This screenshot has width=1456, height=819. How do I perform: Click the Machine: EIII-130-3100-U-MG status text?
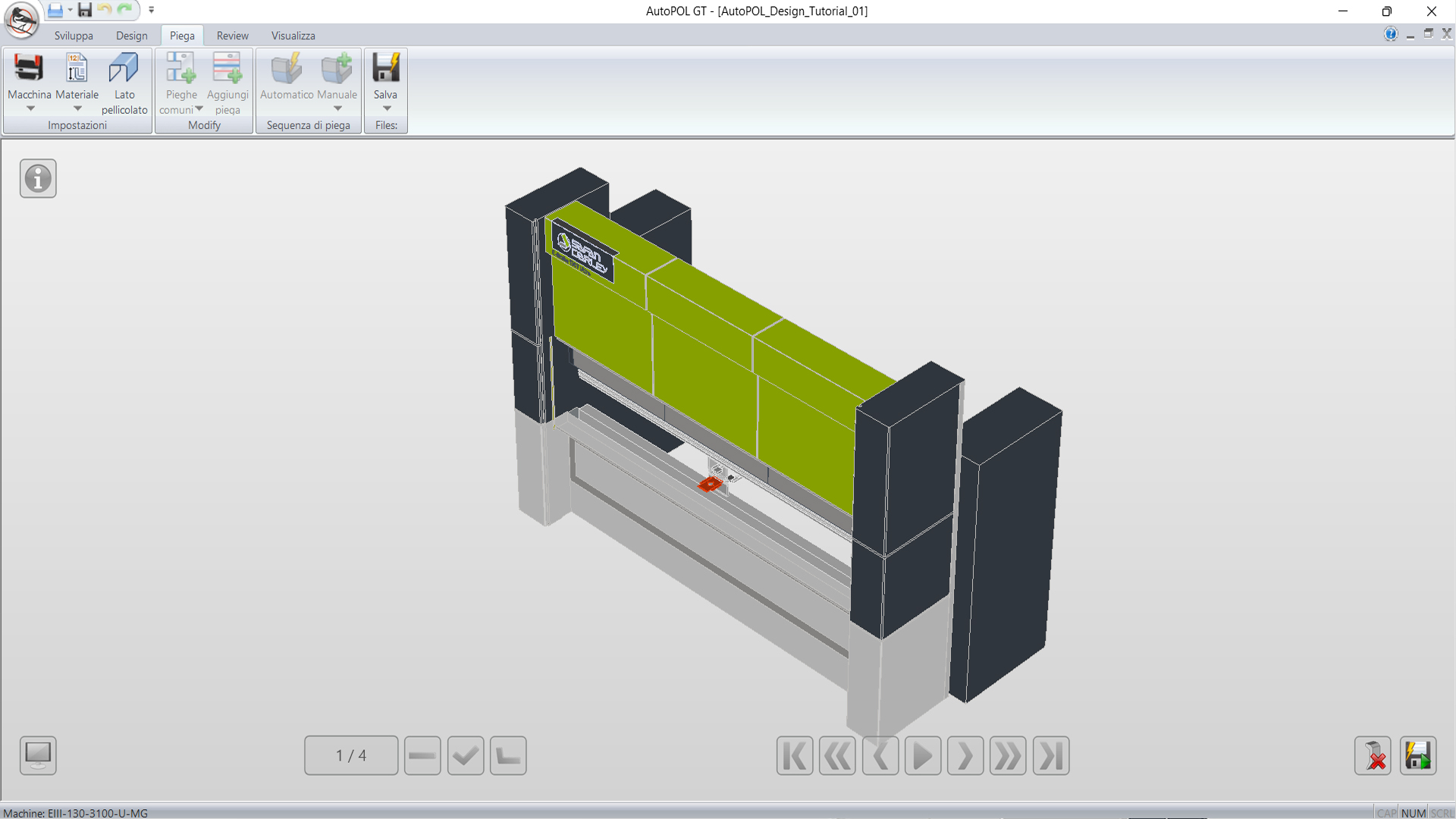click(76, 813)
